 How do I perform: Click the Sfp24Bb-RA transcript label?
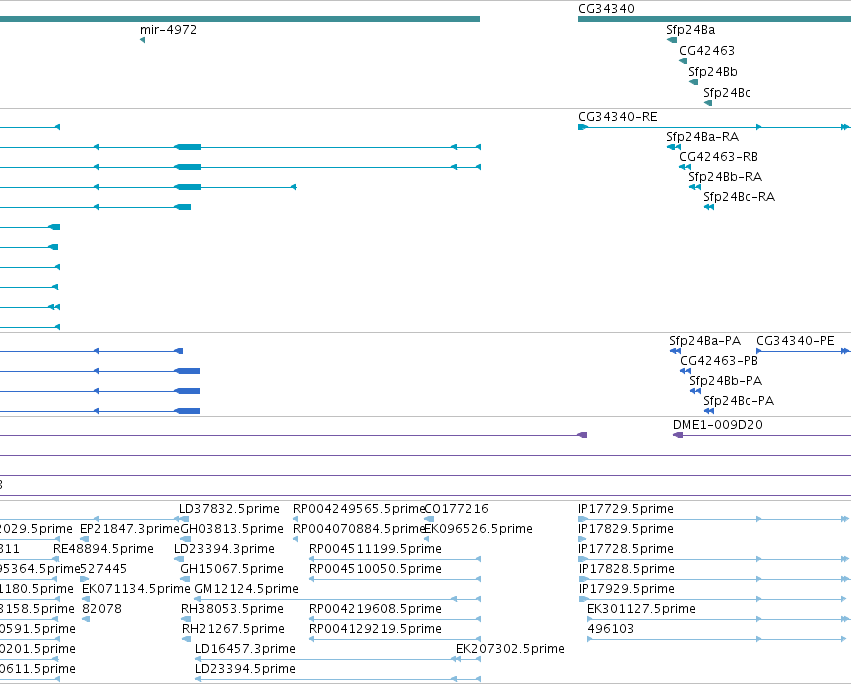[x=725, y=177]
